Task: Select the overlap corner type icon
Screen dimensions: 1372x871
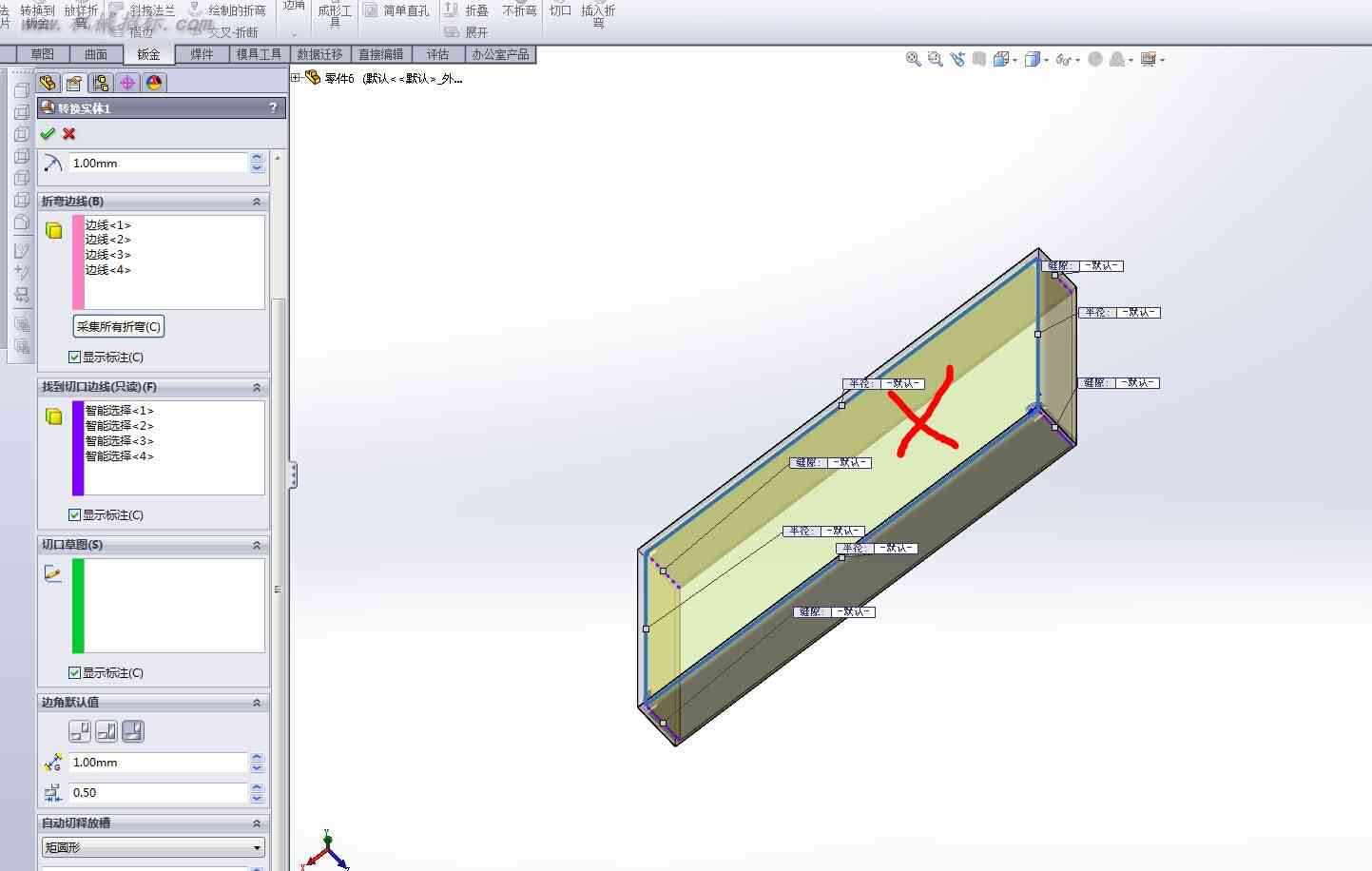Action: 106,731
